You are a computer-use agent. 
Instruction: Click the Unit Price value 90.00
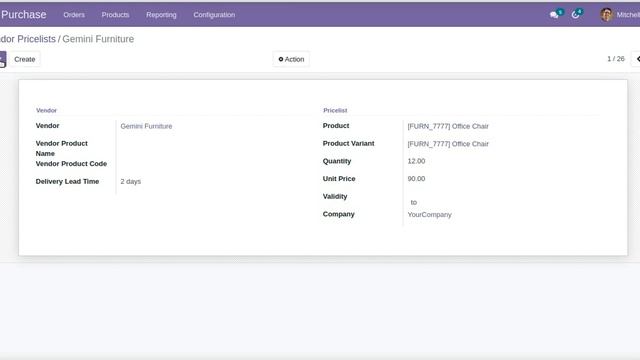click(x=416, y=179)
